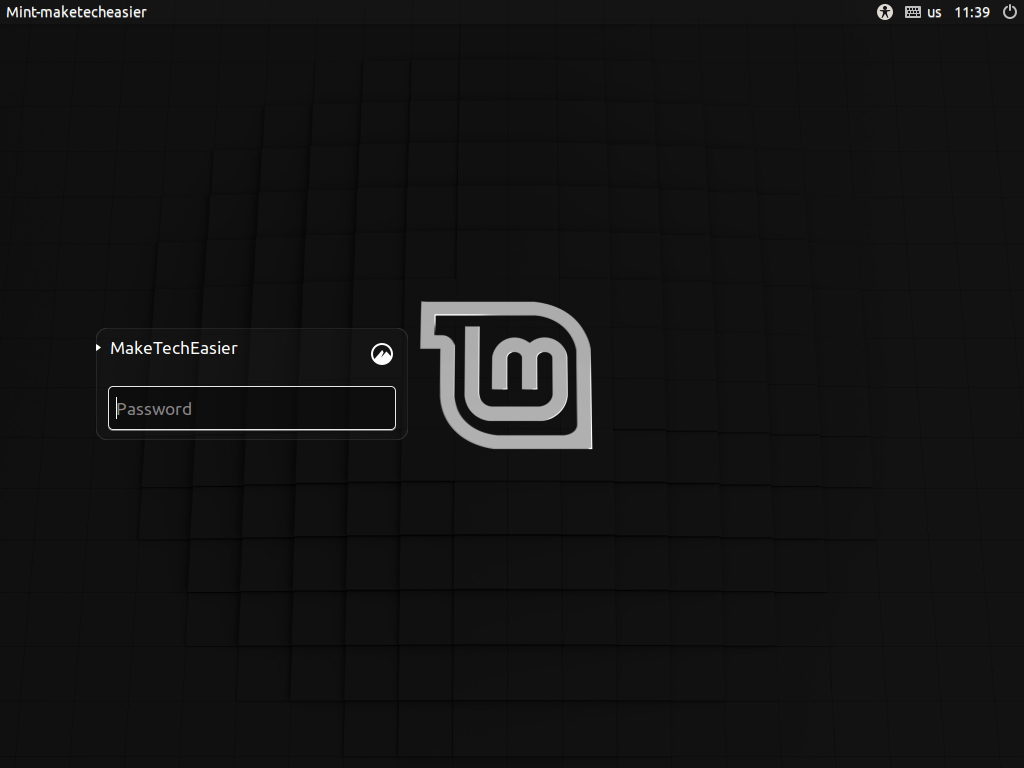The width and height of the screenshot is (1024, 768).
Task: Click the session badge next to MakeTechEasier
Action: point(382,353)
